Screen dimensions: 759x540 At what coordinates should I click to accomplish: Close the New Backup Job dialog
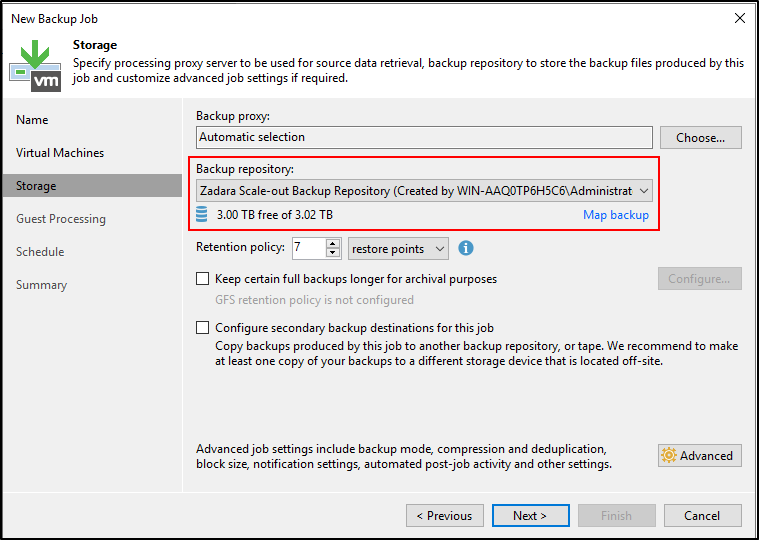pos(740,18)
